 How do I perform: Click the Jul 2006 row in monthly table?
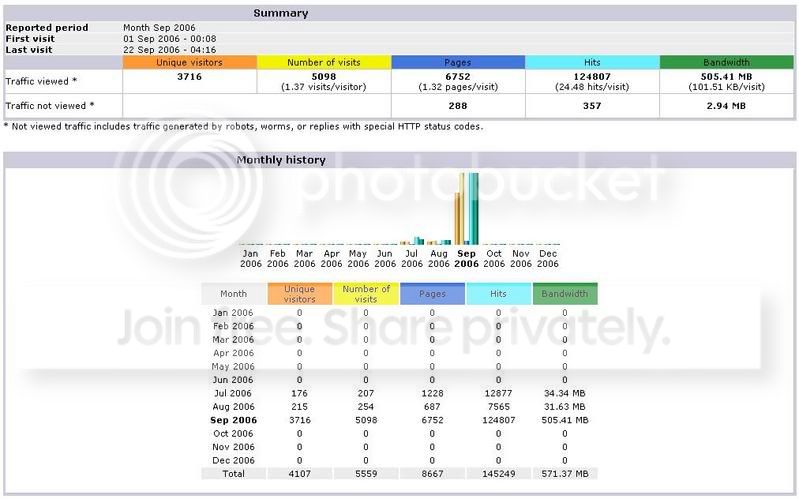click(x=400, y=393)
